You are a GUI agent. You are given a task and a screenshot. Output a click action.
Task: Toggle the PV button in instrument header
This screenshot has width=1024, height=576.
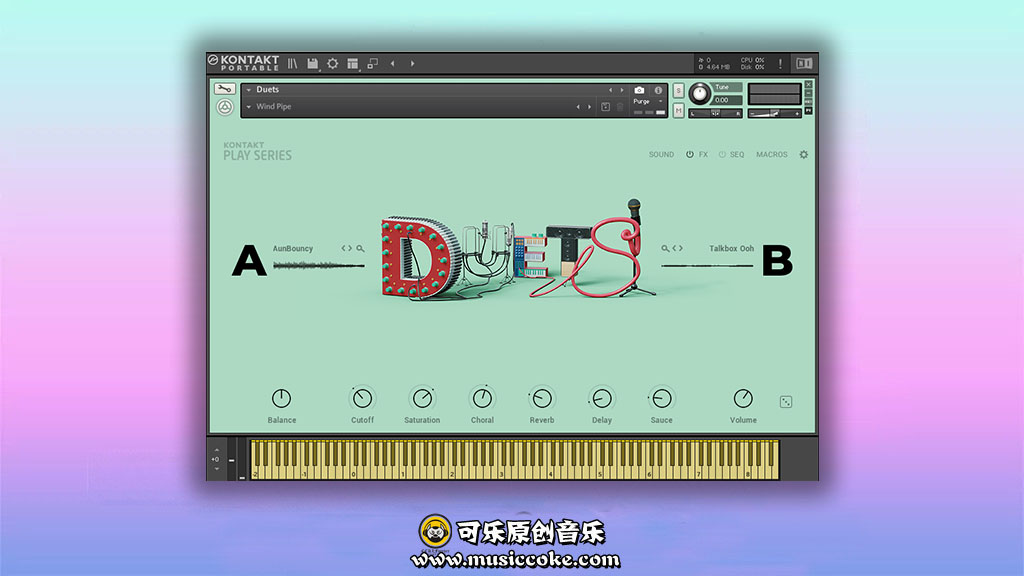[x=808, y=111]
